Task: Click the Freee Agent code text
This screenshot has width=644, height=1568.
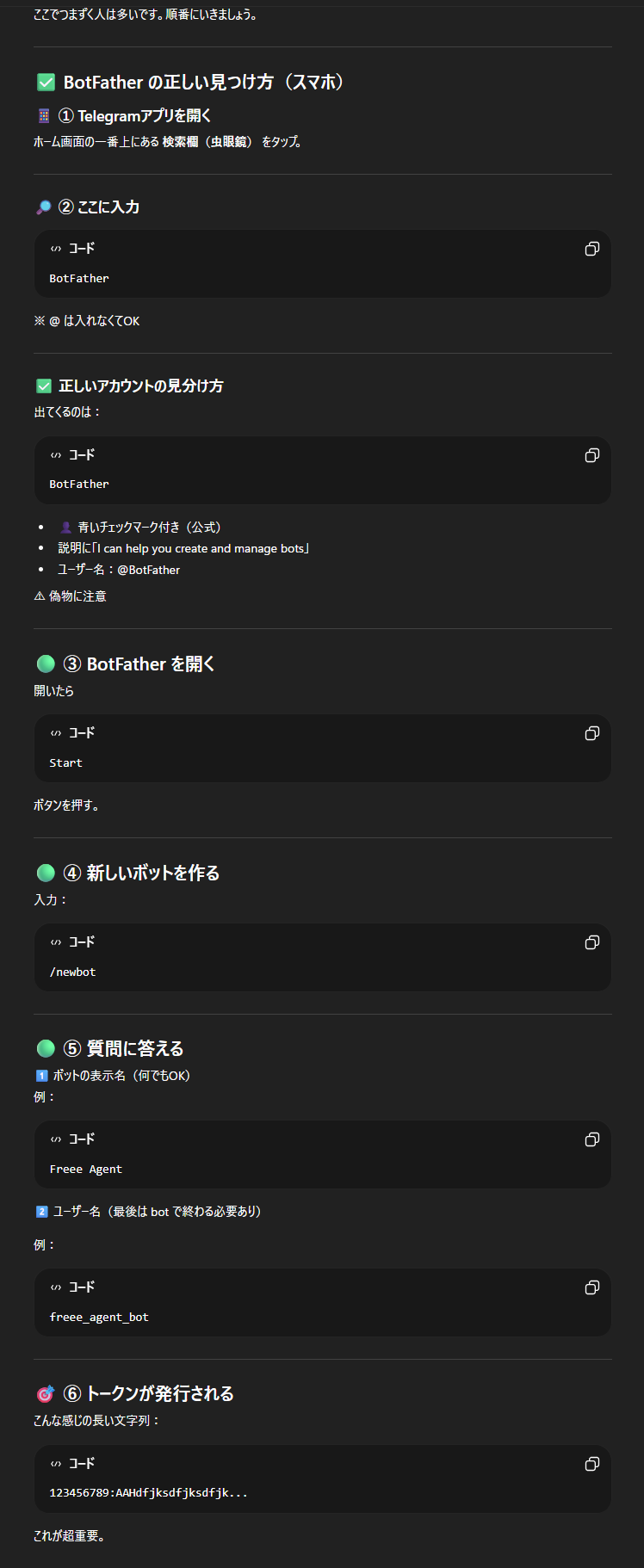Action: point(85,1170)
